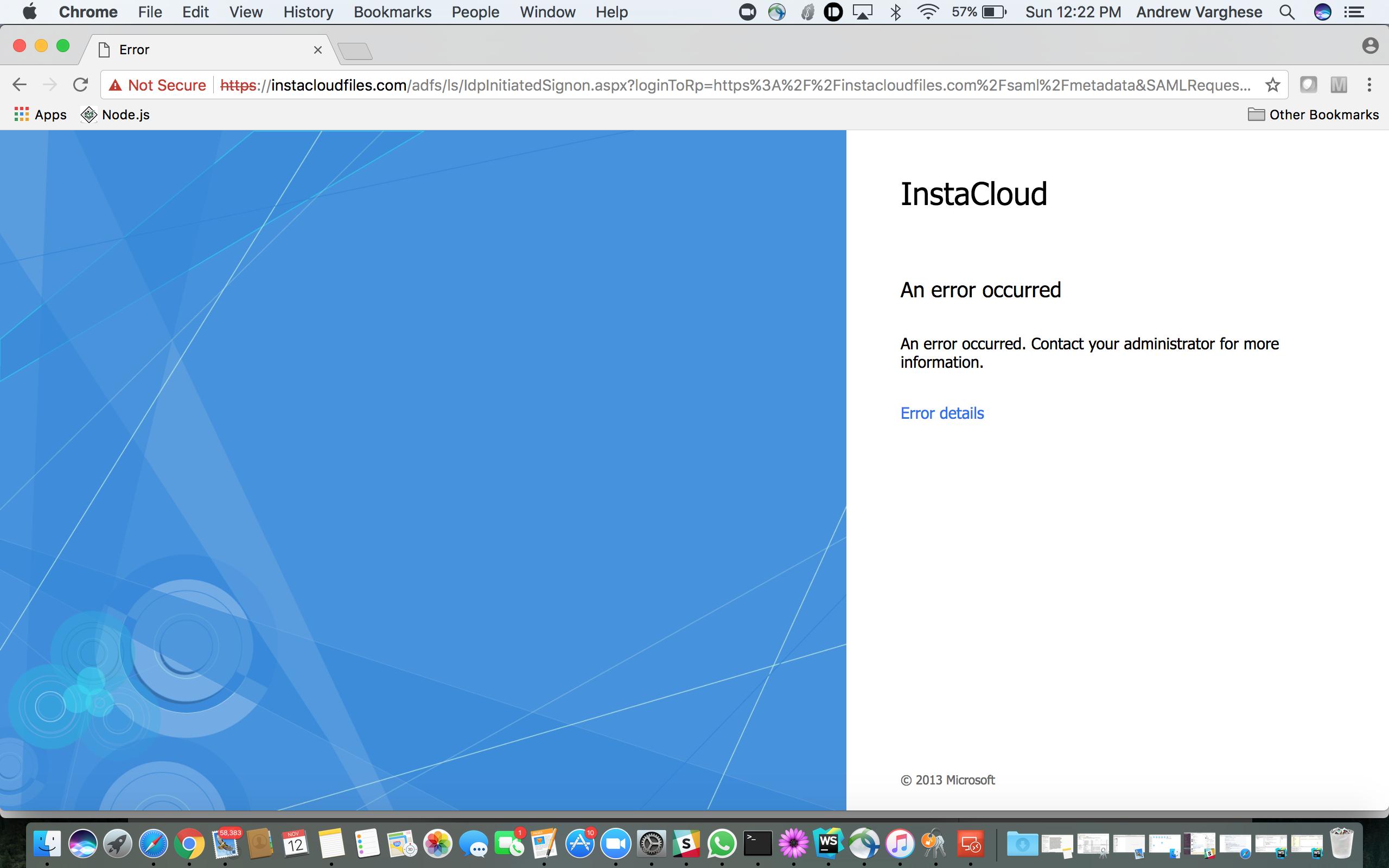
Task: Open System Preferences gear in the Dock
Action: pyautogui.click(x=651, y=844)
